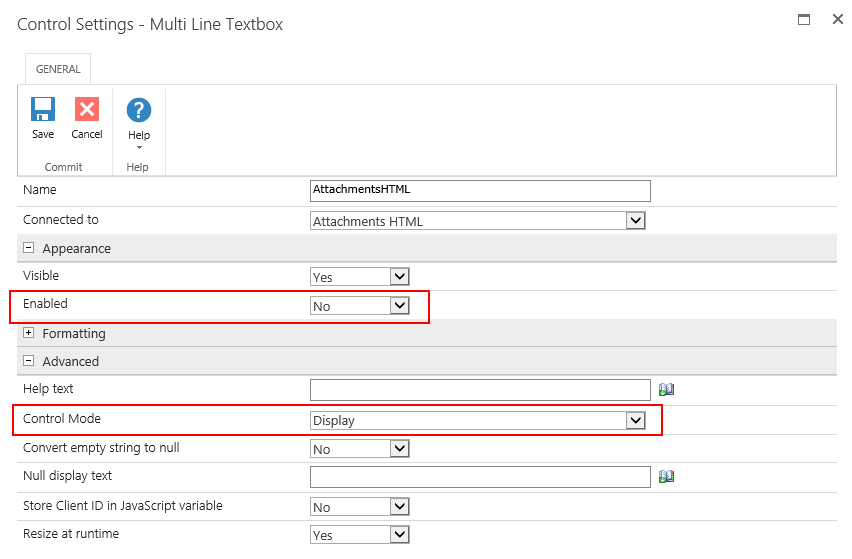Open the Convert empty string to null dropdown
852x559 pixels.
tap(360, 449)
